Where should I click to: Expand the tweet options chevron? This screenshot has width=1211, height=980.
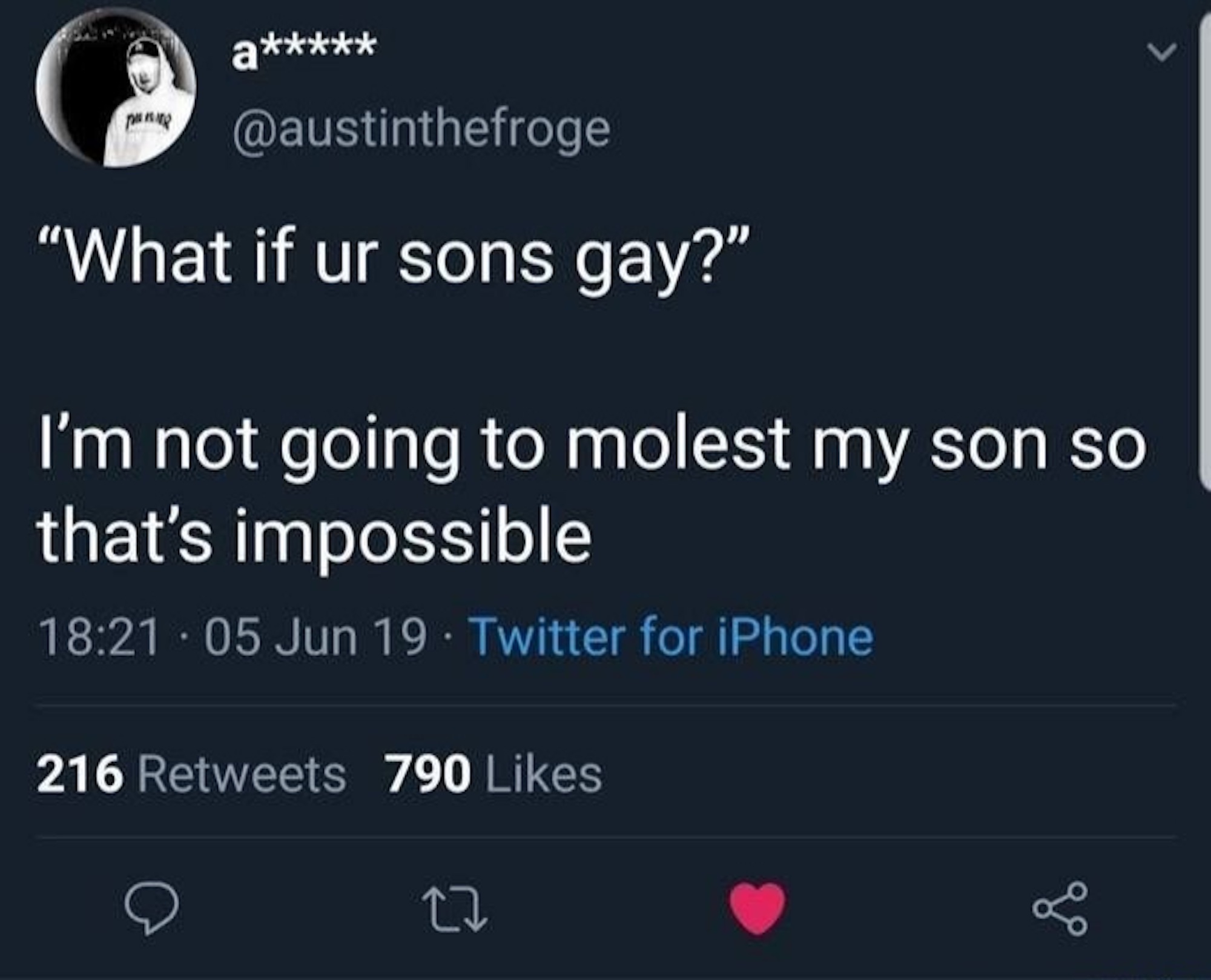[x=1163, y=53]
